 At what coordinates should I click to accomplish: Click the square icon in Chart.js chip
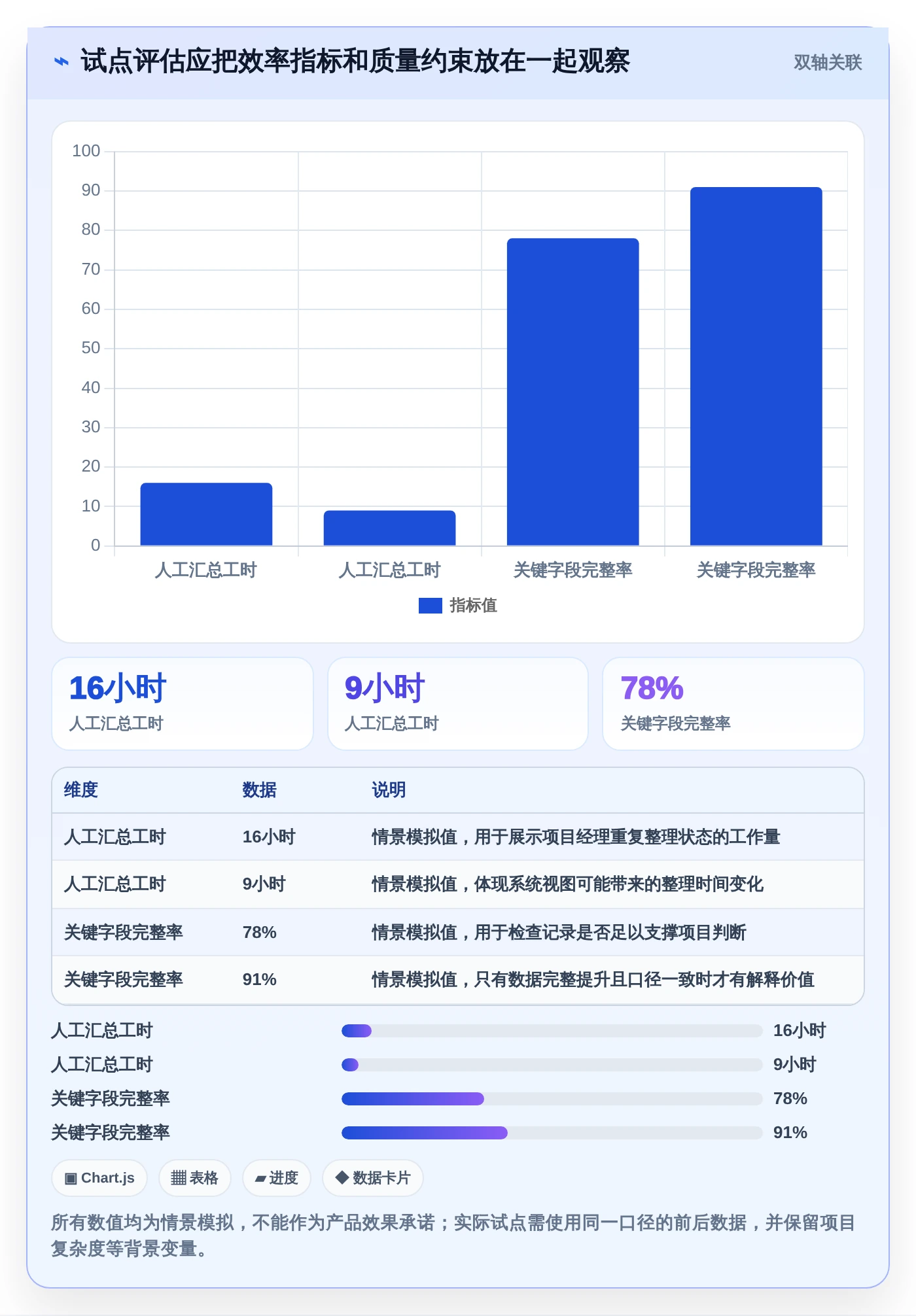[x=71, y=1179]
